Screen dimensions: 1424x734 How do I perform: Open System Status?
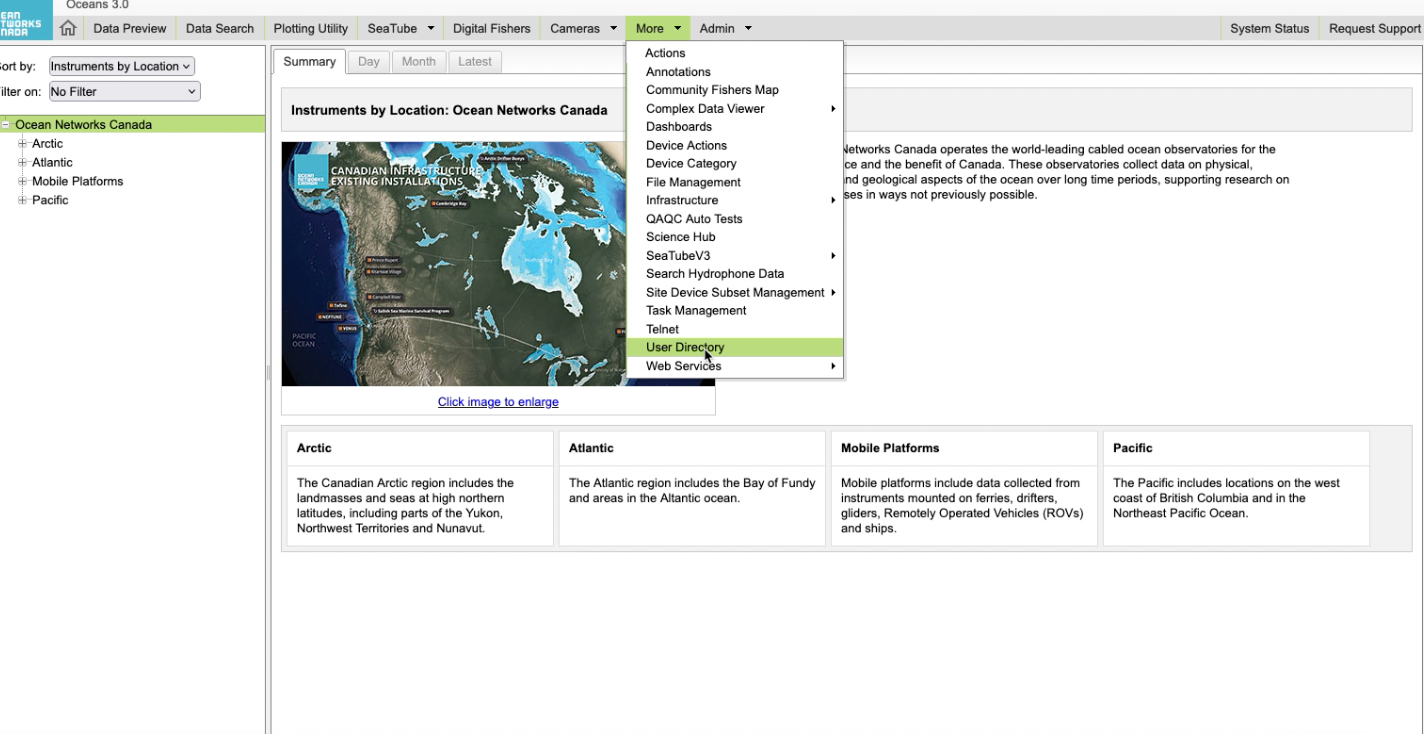[1269, 29]
